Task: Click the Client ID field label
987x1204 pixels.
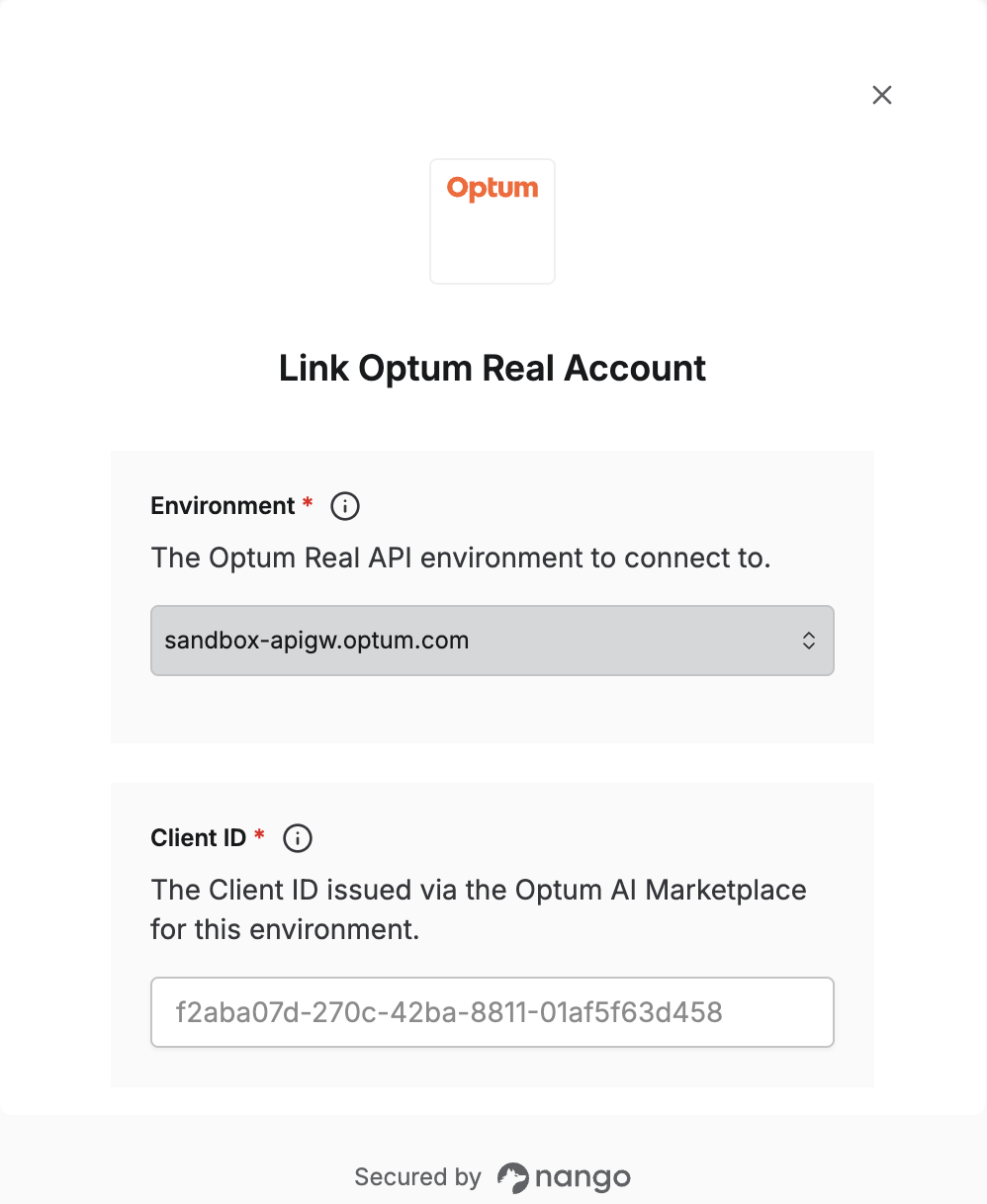Action: click(199, 838)
